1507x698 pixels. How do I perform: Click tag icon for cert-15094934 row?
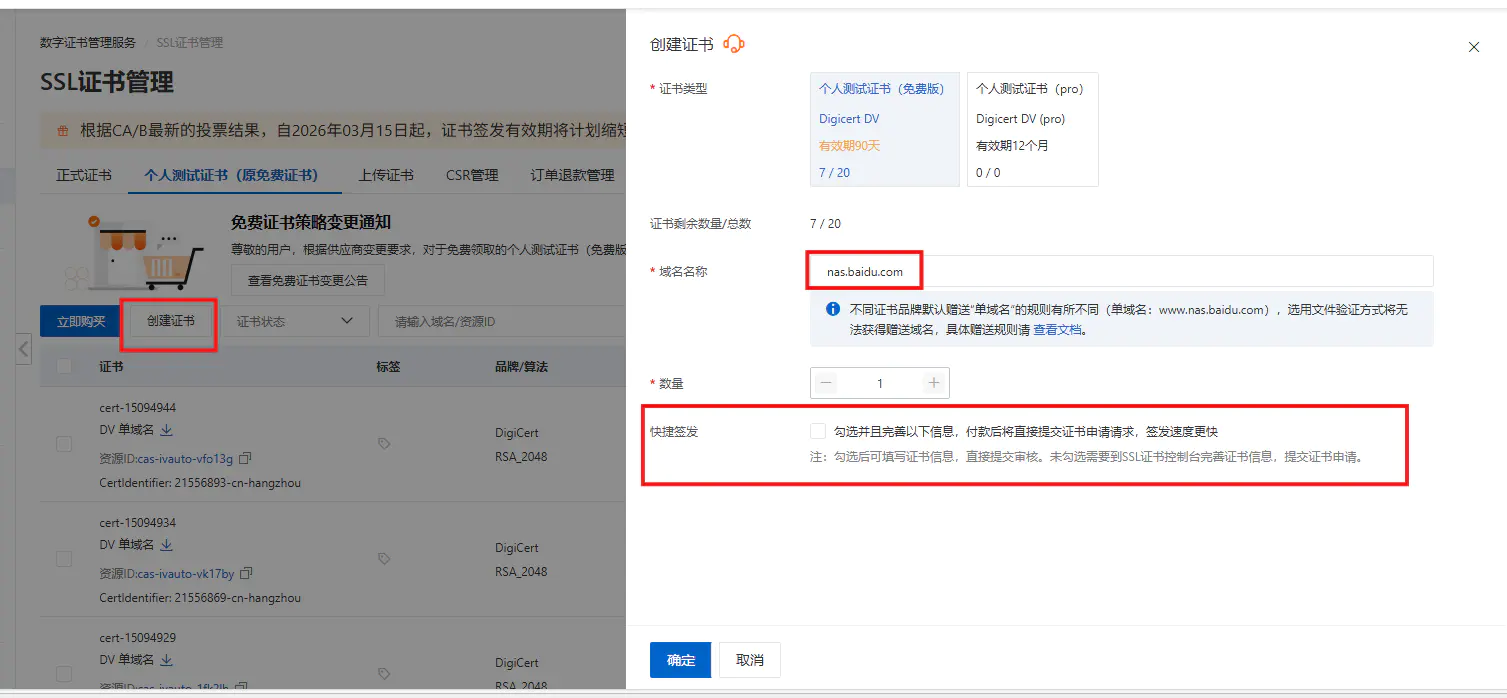point(384,558)
